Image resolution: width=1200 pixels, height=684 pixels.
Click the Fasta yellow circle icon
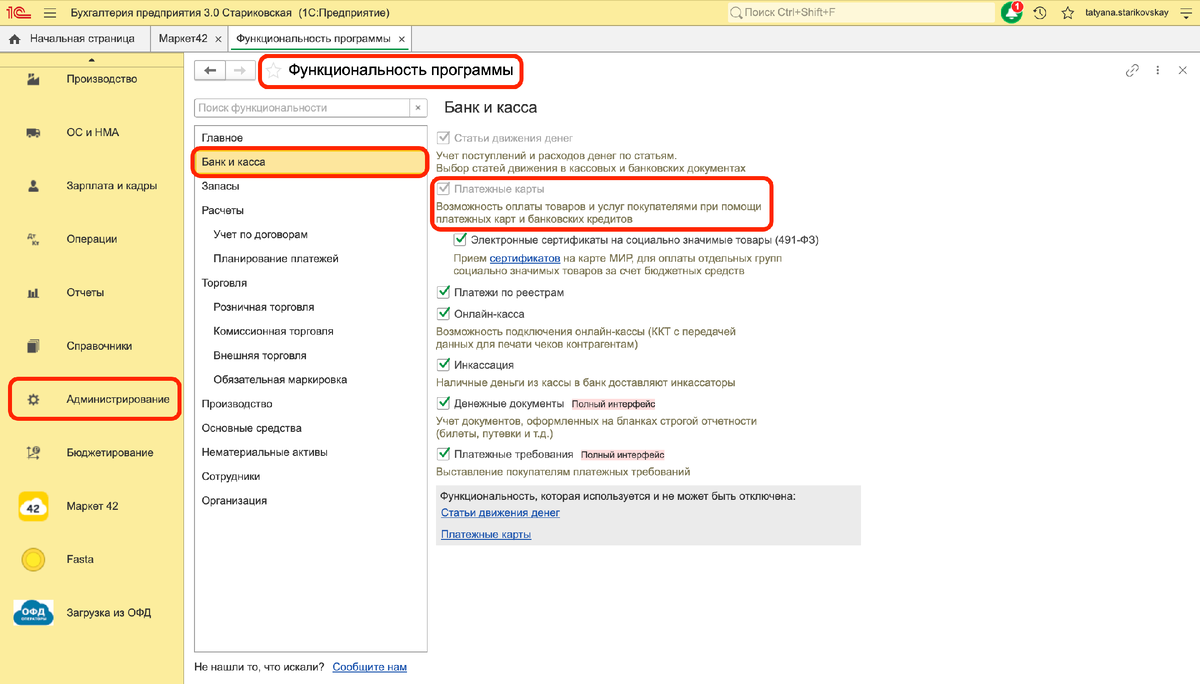click(x=33, y=559)
